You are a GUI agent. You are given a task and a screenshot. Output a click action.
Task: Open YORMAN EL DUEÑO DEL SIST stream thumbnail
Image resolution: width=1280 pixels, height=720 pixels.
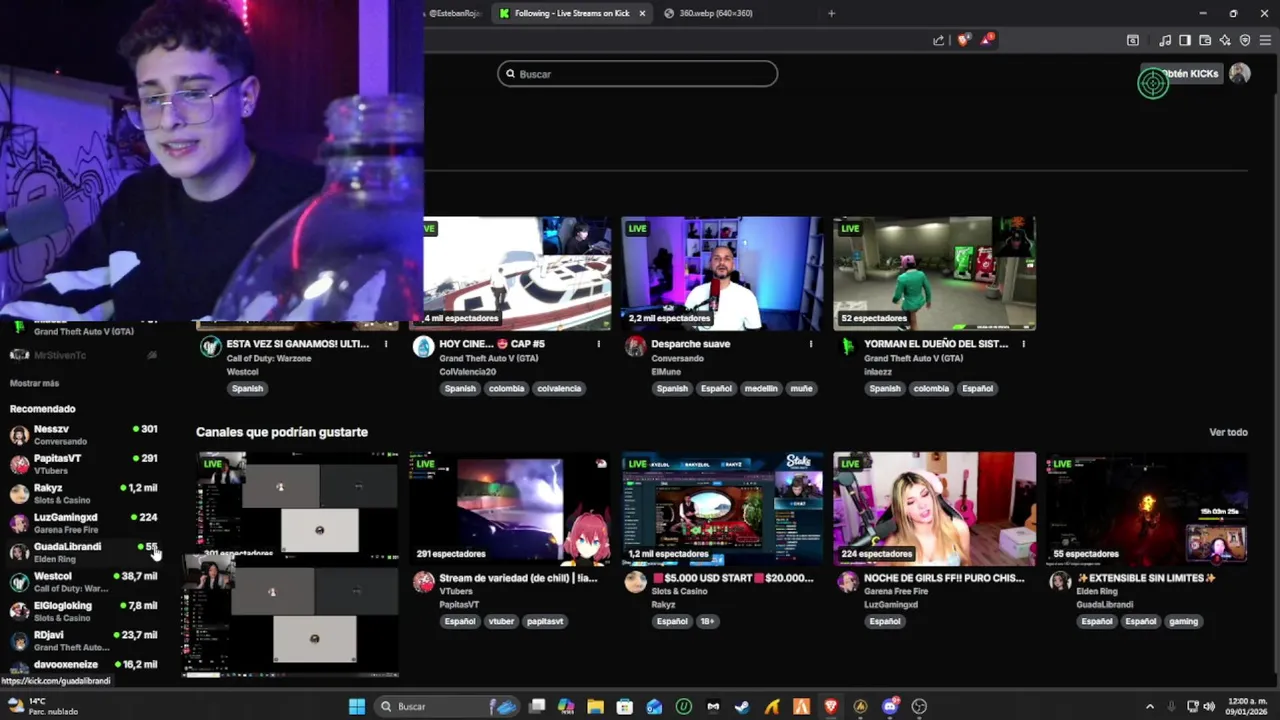pos(934,273)
